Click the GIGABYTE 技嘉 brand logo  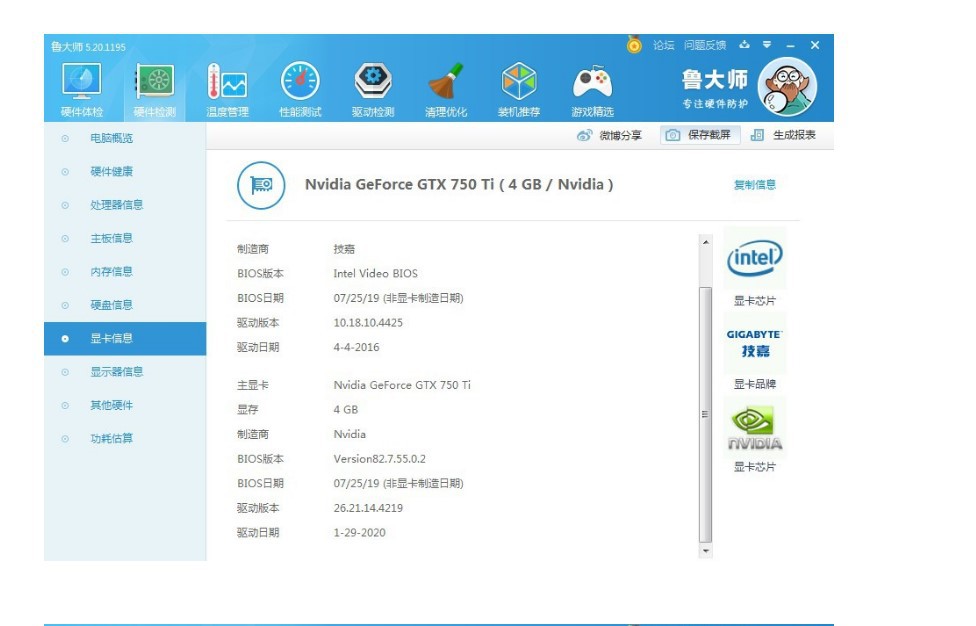point(754,343)
